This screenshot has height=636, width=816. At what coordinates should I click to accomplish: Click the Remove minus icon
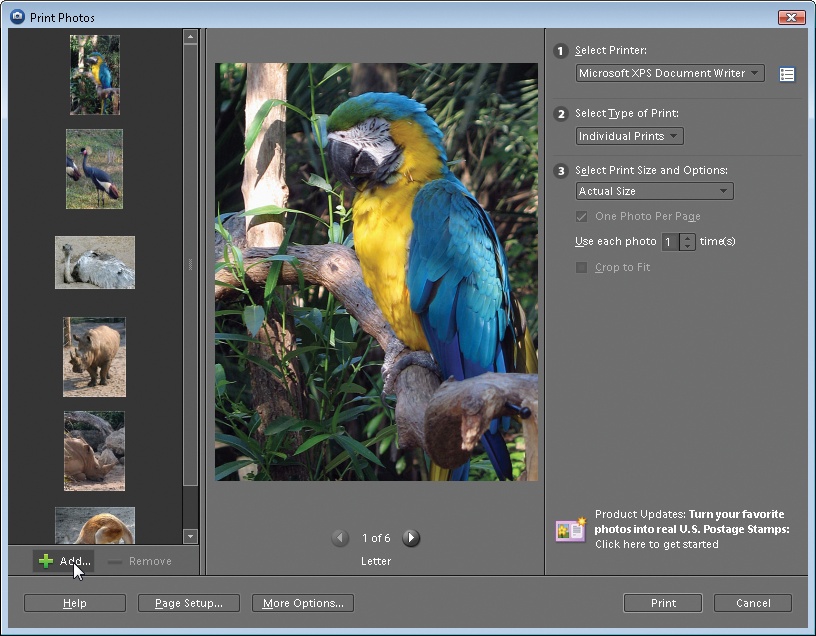click(115, 561)
